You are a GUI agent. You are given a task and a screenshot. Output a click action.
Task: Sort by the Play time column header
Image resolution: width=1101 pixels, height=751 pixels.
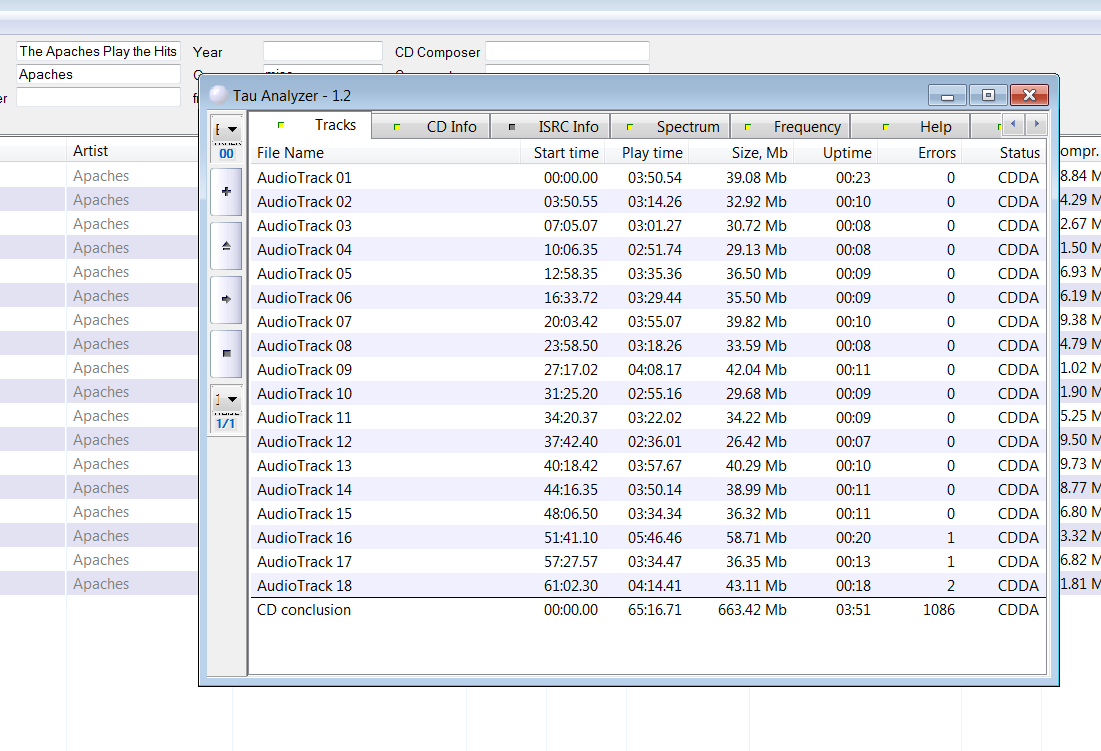coord(646,152)
